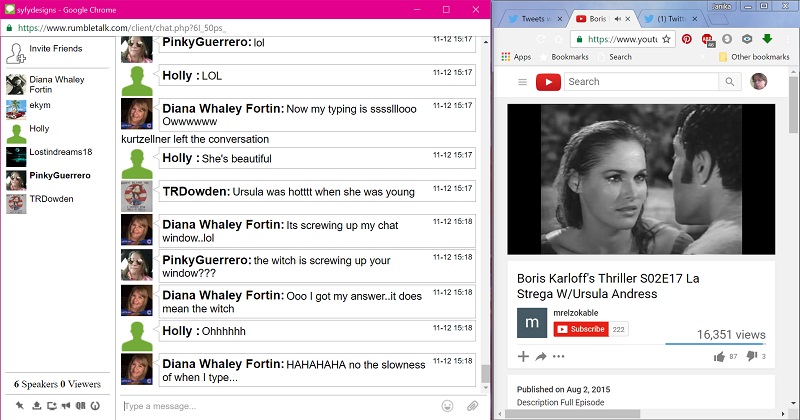Click the power/logout icon in chat toolbar
The height and width of the screenshot is (420, 800).
[95, 406]
